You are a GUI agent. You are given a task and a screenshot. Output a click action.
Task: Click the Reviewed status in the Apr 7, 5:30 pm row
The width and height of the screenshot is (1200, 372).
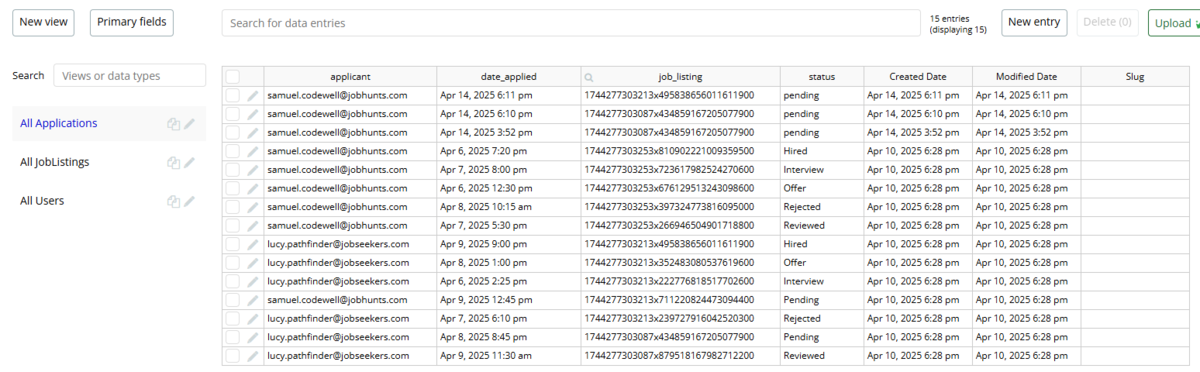coord(804,226)
